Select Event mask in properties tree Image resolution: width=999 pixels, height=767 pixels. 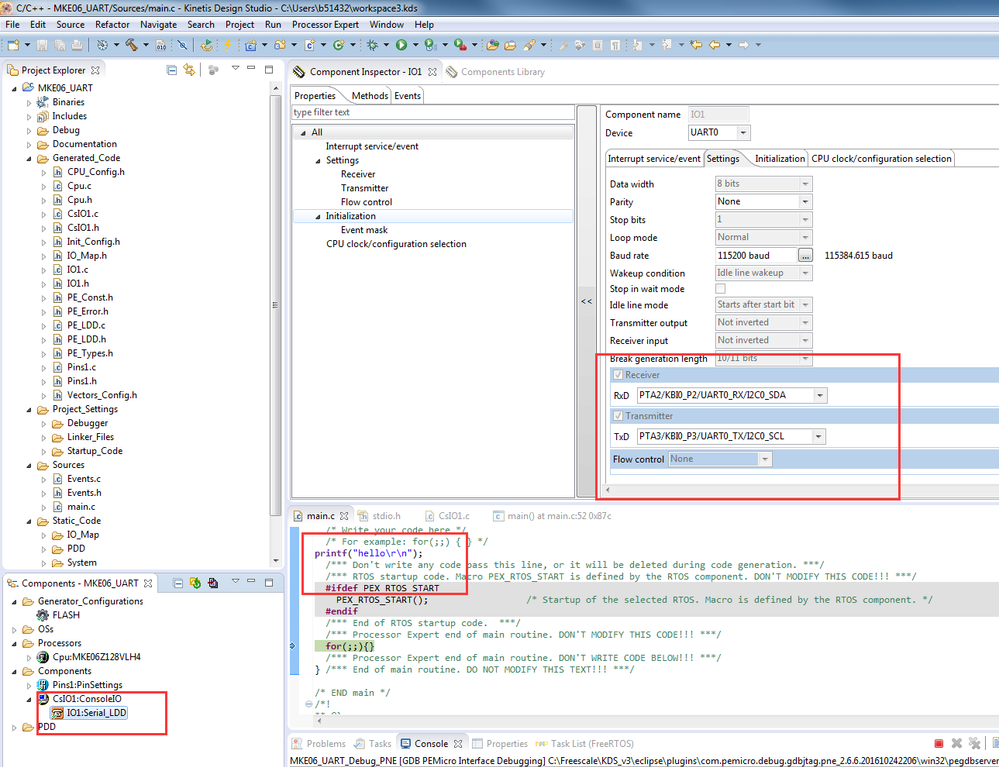point(364,230)
